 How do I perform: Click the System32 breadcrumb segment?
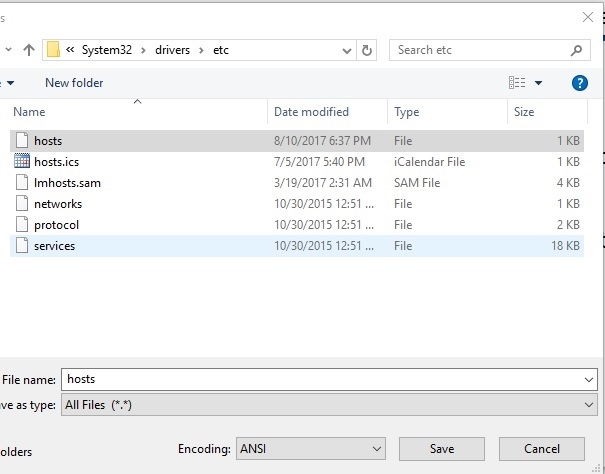click(109, 50)
